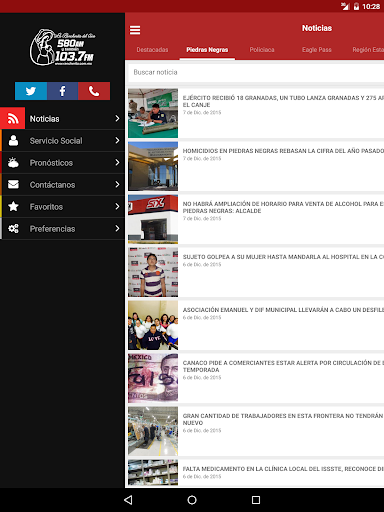Click the Contáctanos envelope icon

(x=13, y=184)
